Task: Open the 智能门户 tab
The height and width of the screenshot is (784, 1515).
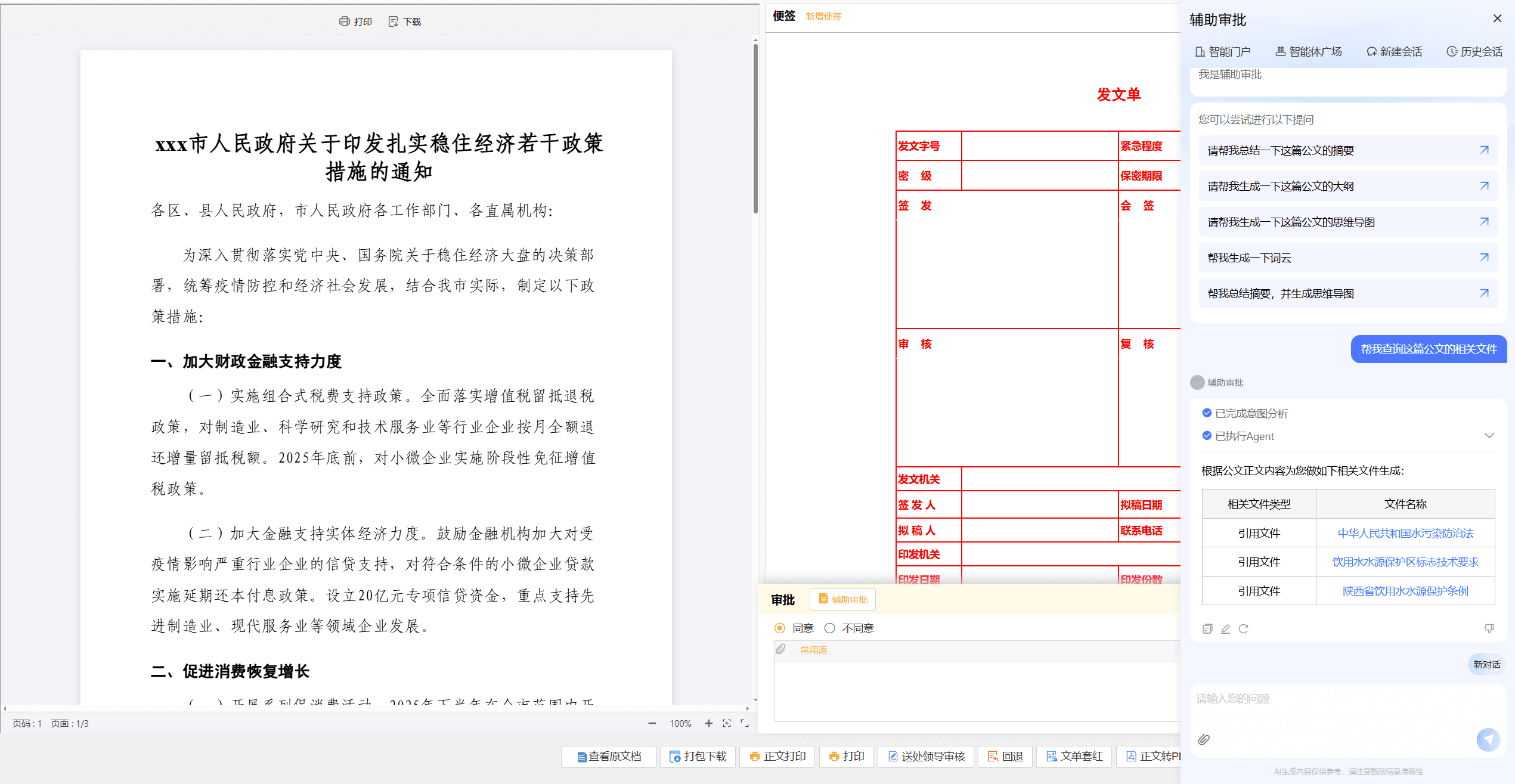Action: click(x=1223, y=52)
